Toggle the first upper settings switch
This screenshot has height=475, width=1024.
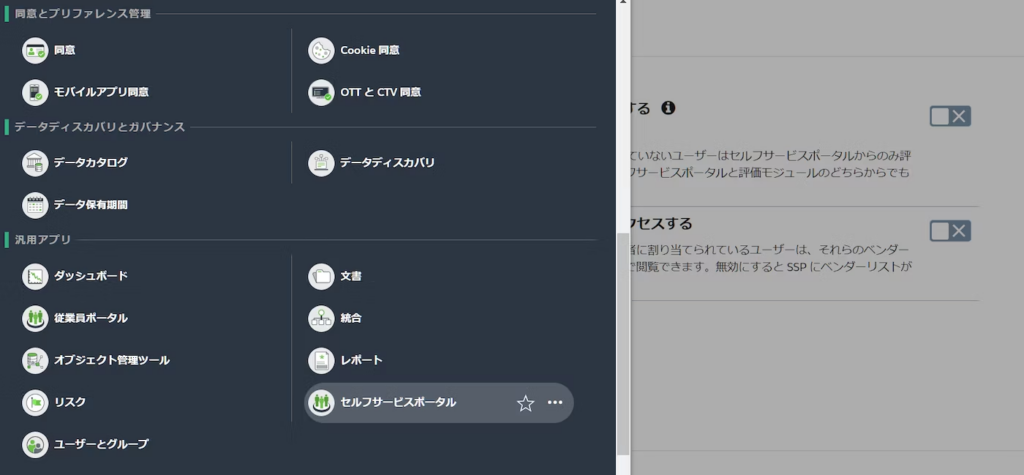click(950, 116)
